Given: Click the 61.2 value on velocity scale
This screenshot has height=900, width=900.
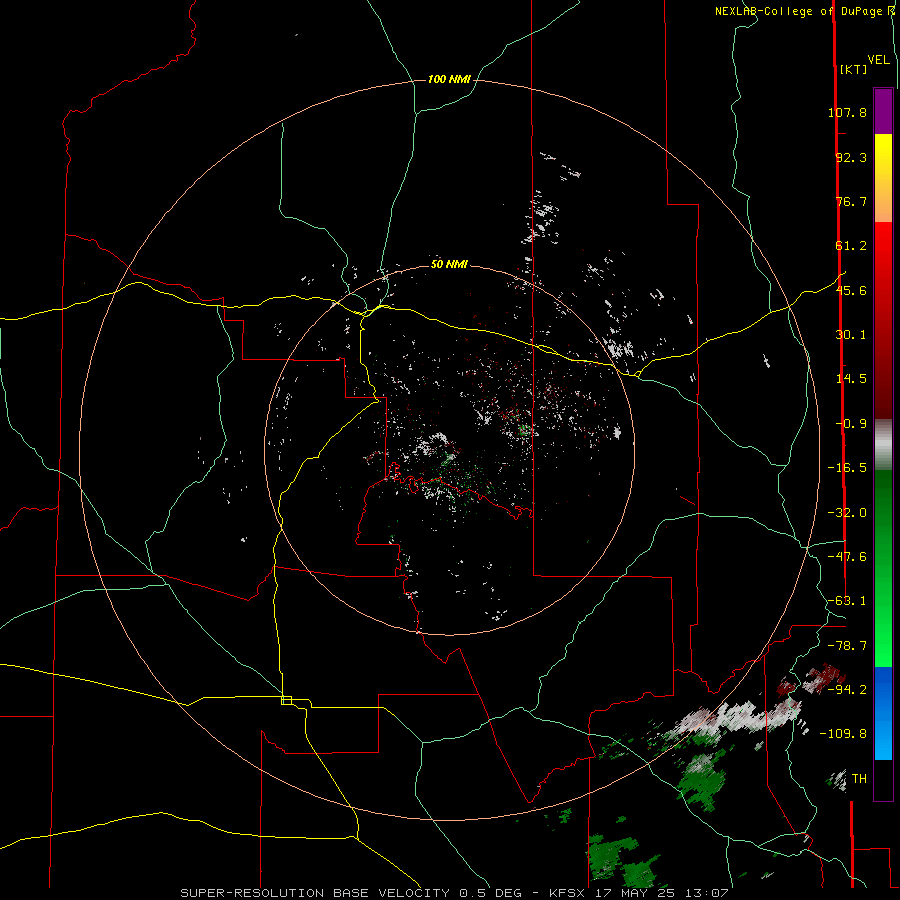Looking at the screenshot, I should tap(851, 246).
